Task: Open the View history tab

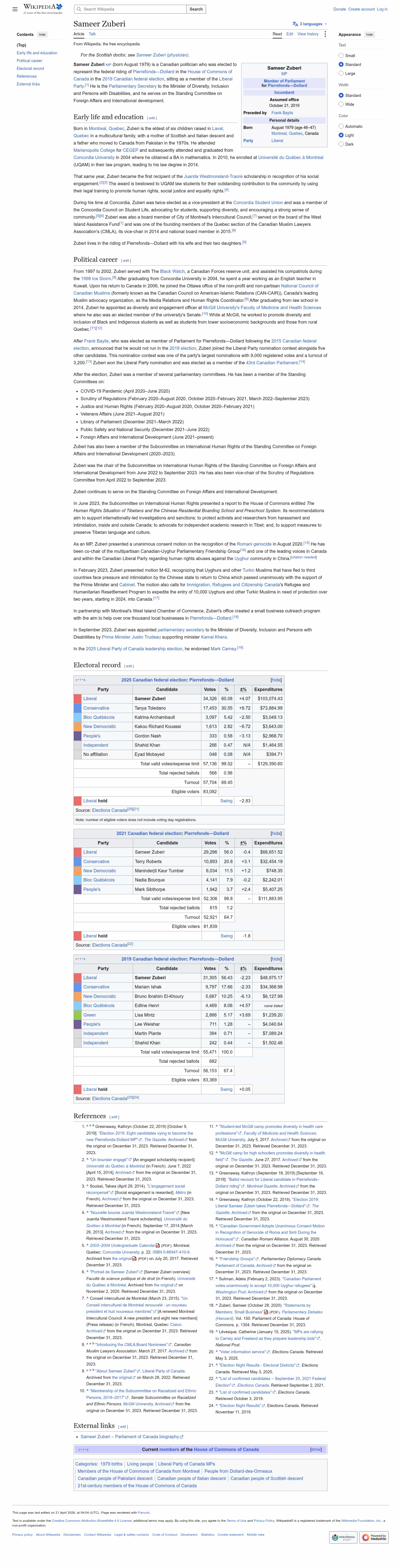Action: point(308,34)
